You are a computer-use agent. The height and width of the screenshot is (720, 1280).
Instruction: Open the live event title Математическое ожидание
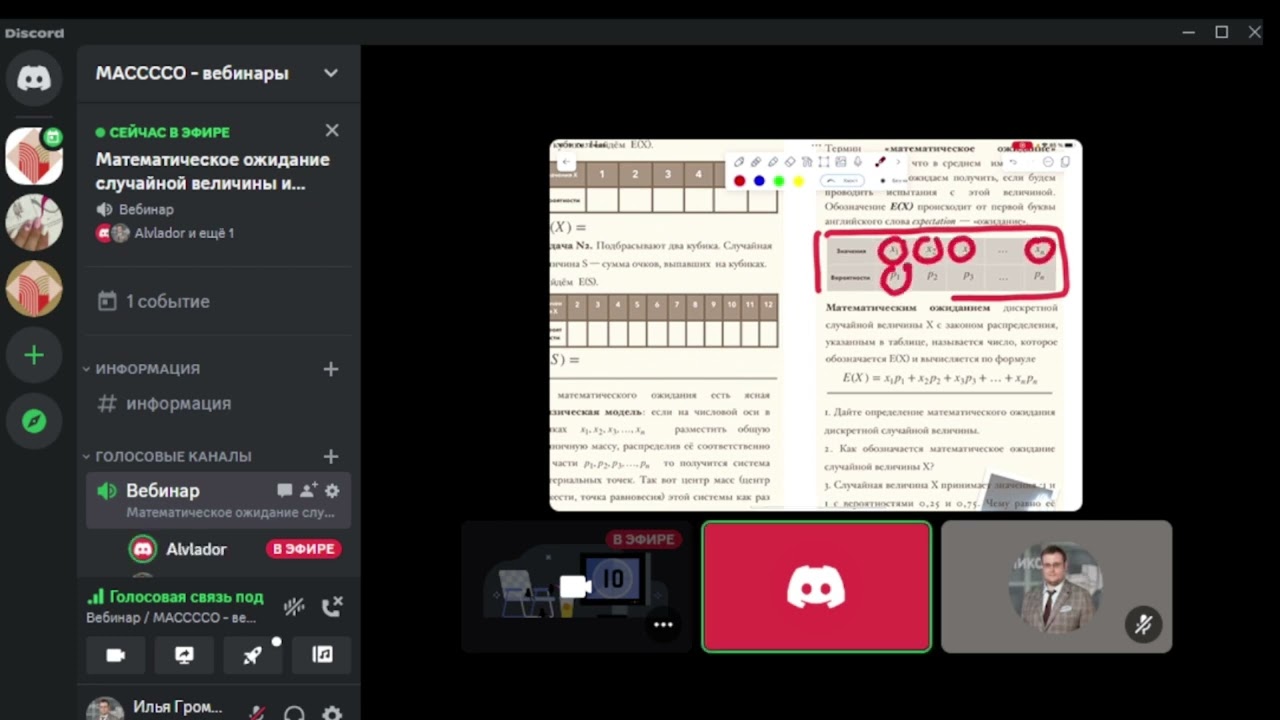click(213, 172)
